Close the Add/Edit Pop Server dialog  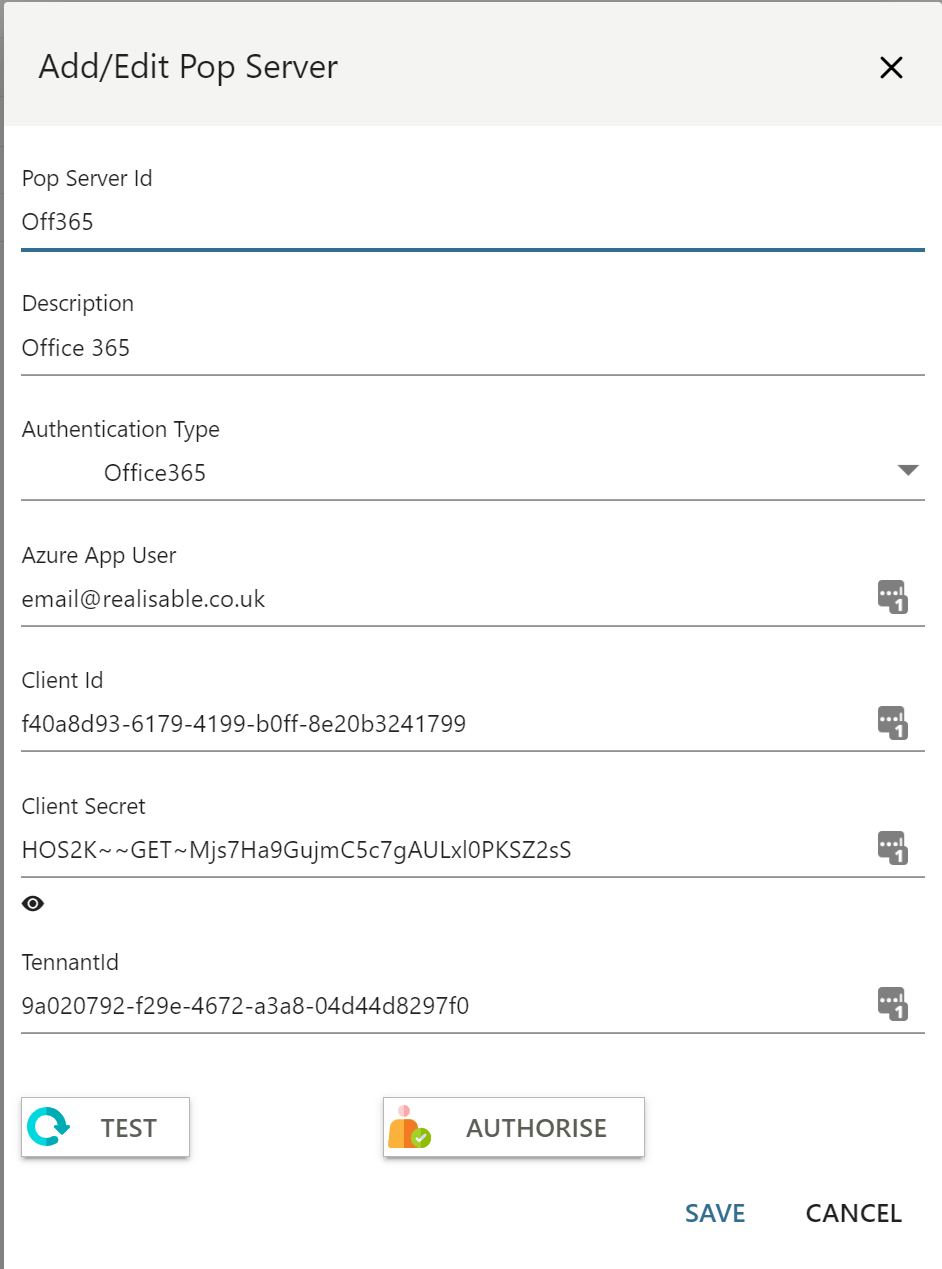pos(890,67)
